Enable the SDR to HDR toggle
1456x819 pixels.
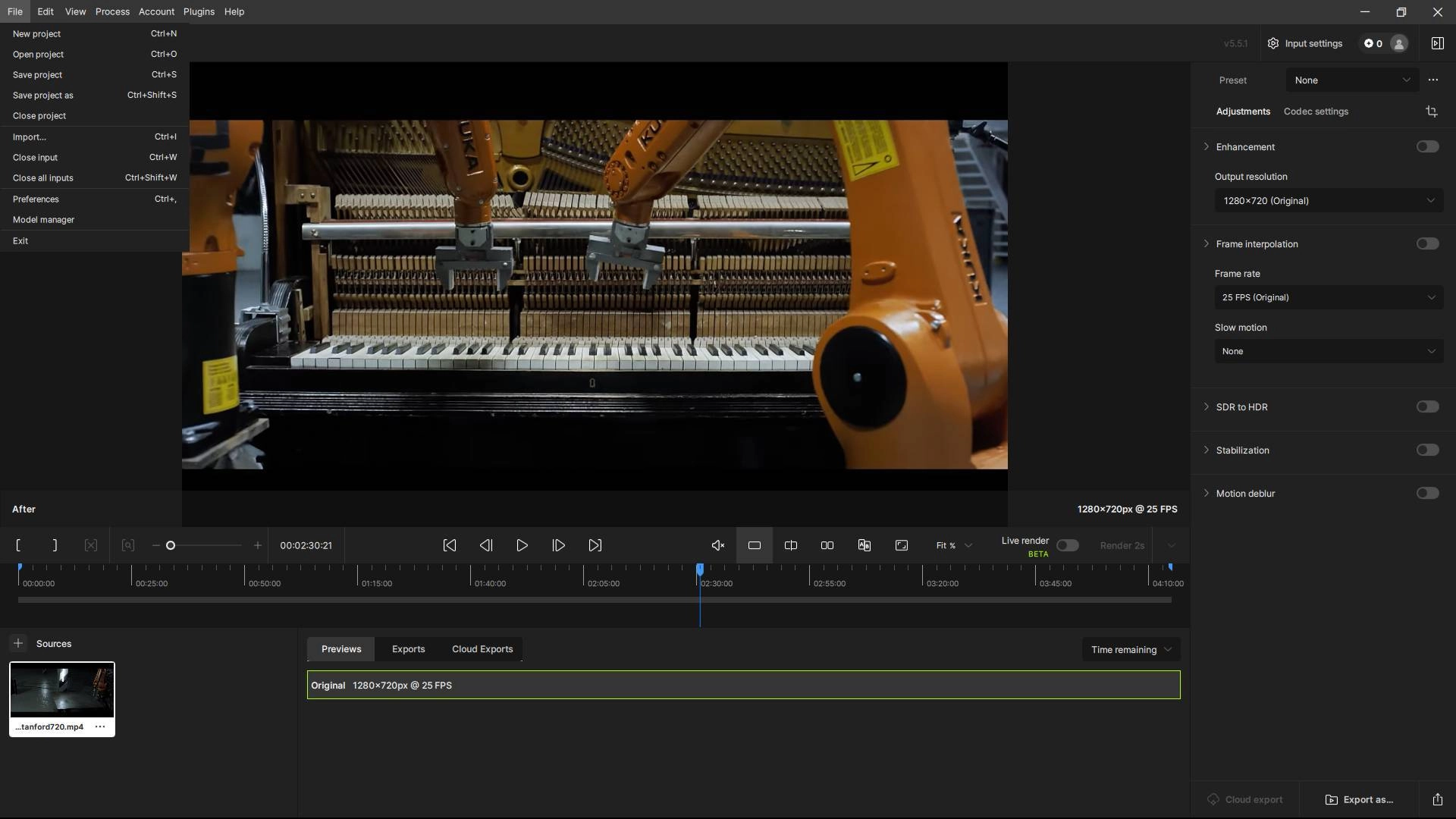(x=1427, y=406)
